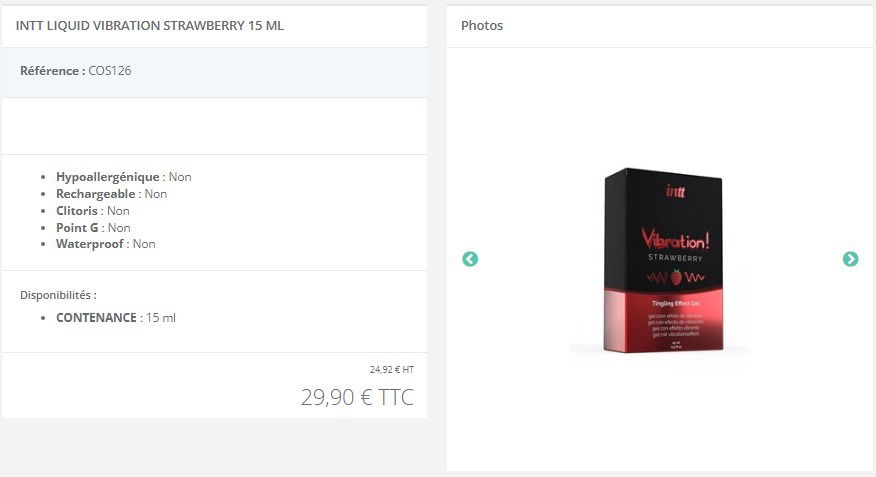Open the Vibration Strawberry product image
Screen dimensions: 876x477
point(663,260)
